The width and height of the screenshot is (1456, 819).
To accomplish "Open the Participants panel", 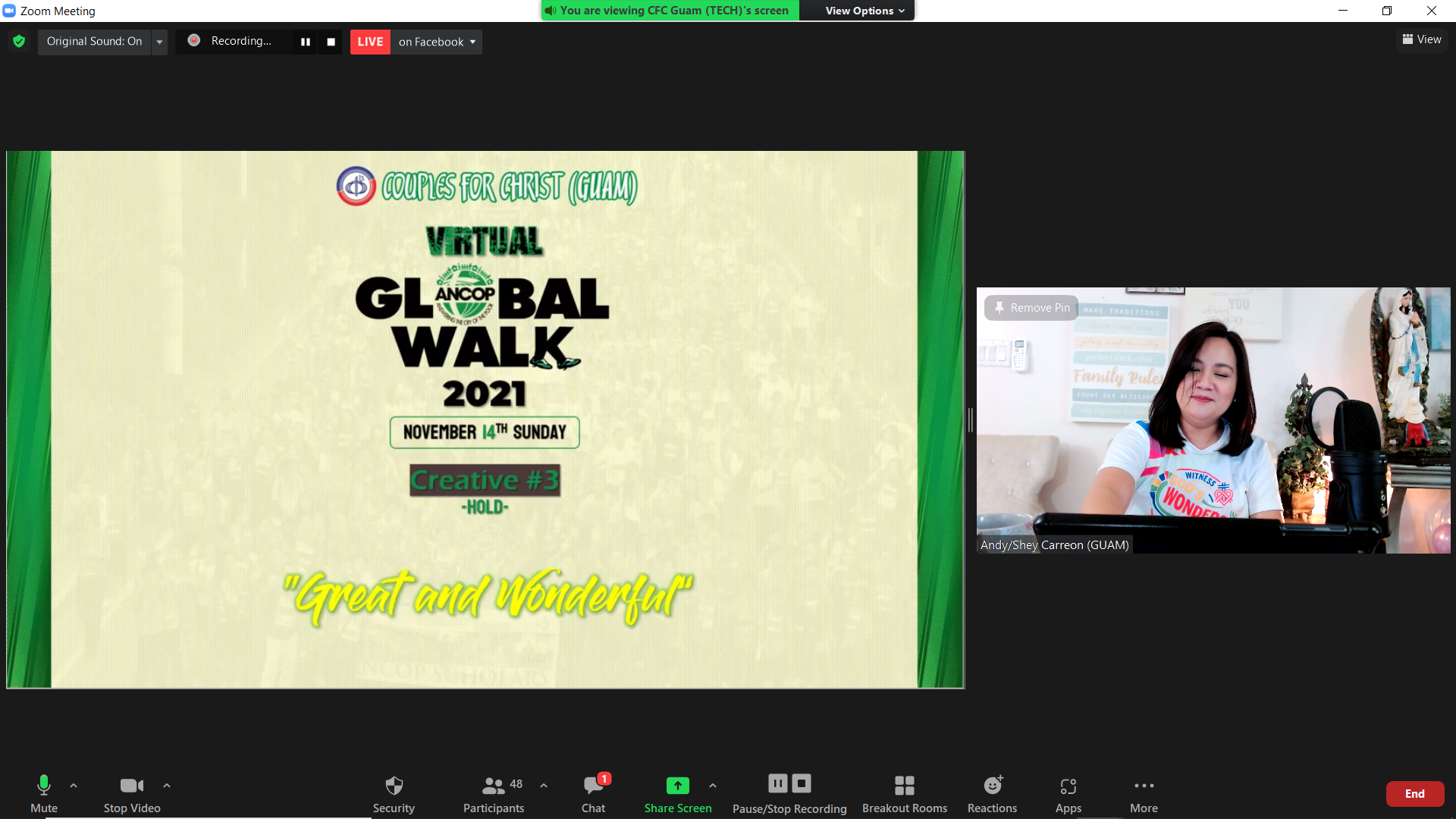I will click(x=494, y=793).
